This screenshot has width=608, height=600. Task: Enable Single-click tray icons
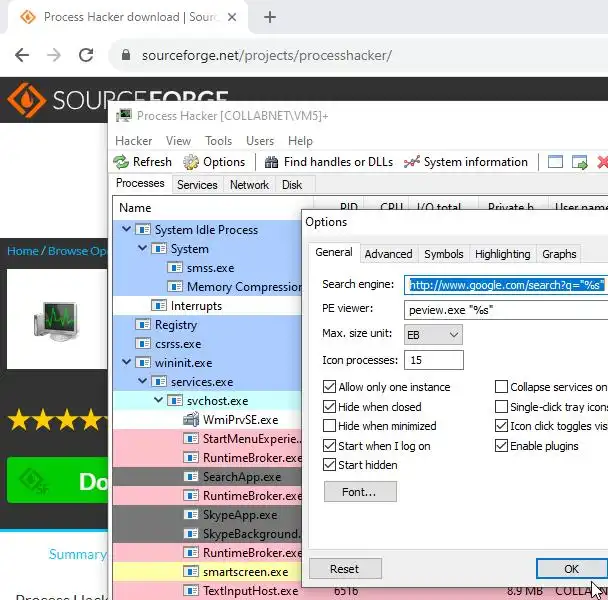click(501, 406)
